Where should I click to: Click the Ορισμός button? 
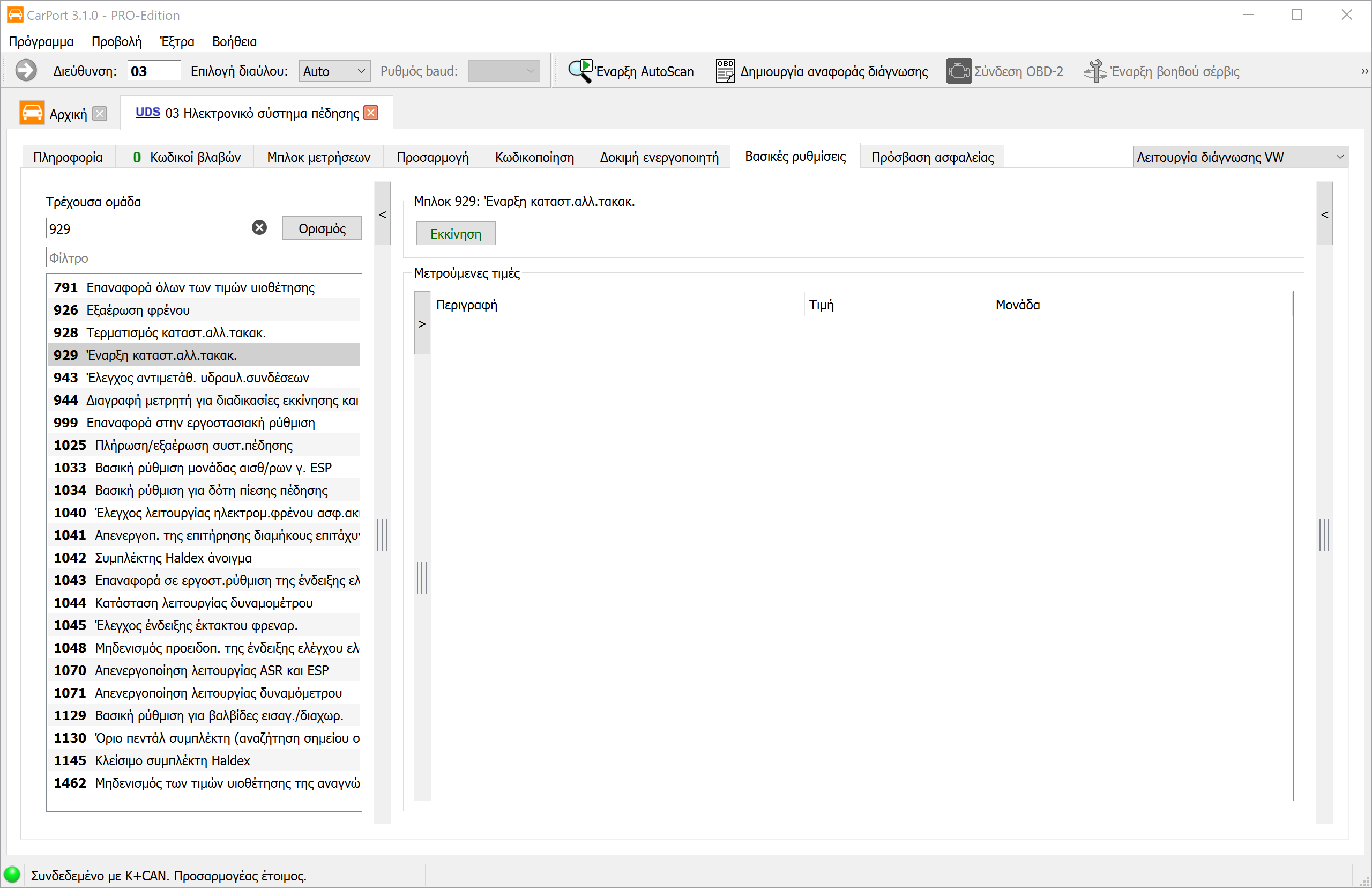[x=322, y=228]
